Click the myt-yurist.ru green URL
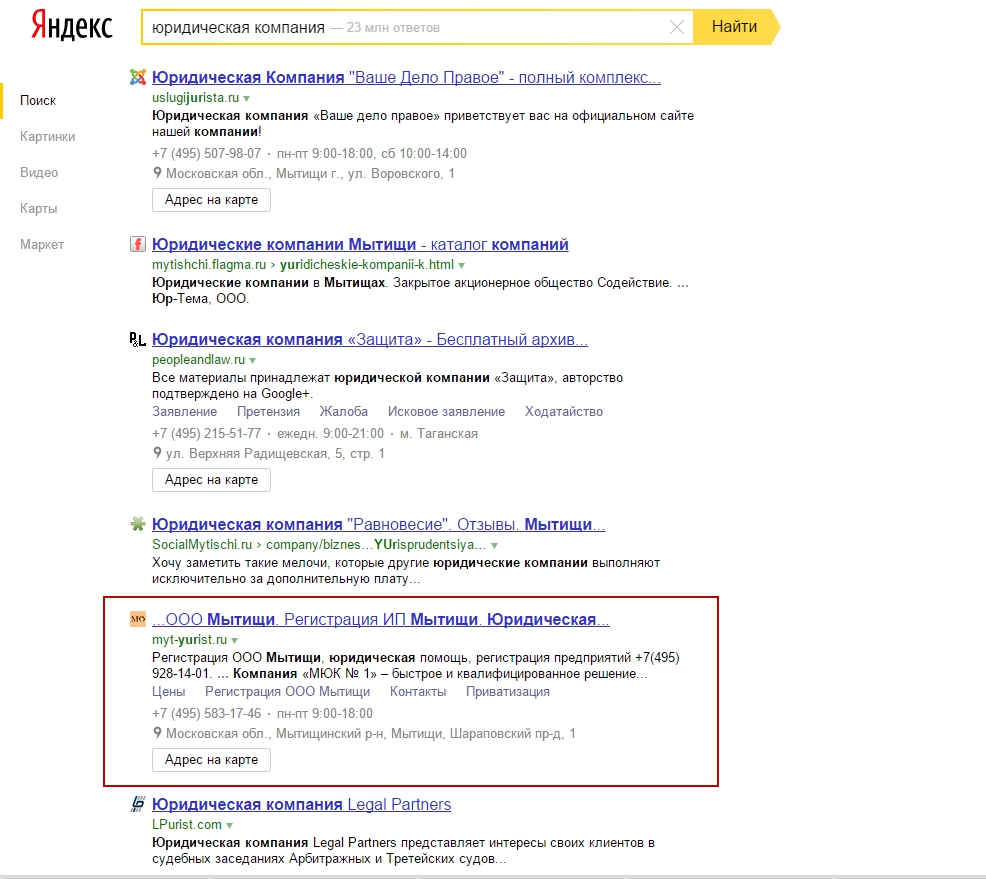Image resolution: width=986 pixels, height=879 pixels. 189,639
